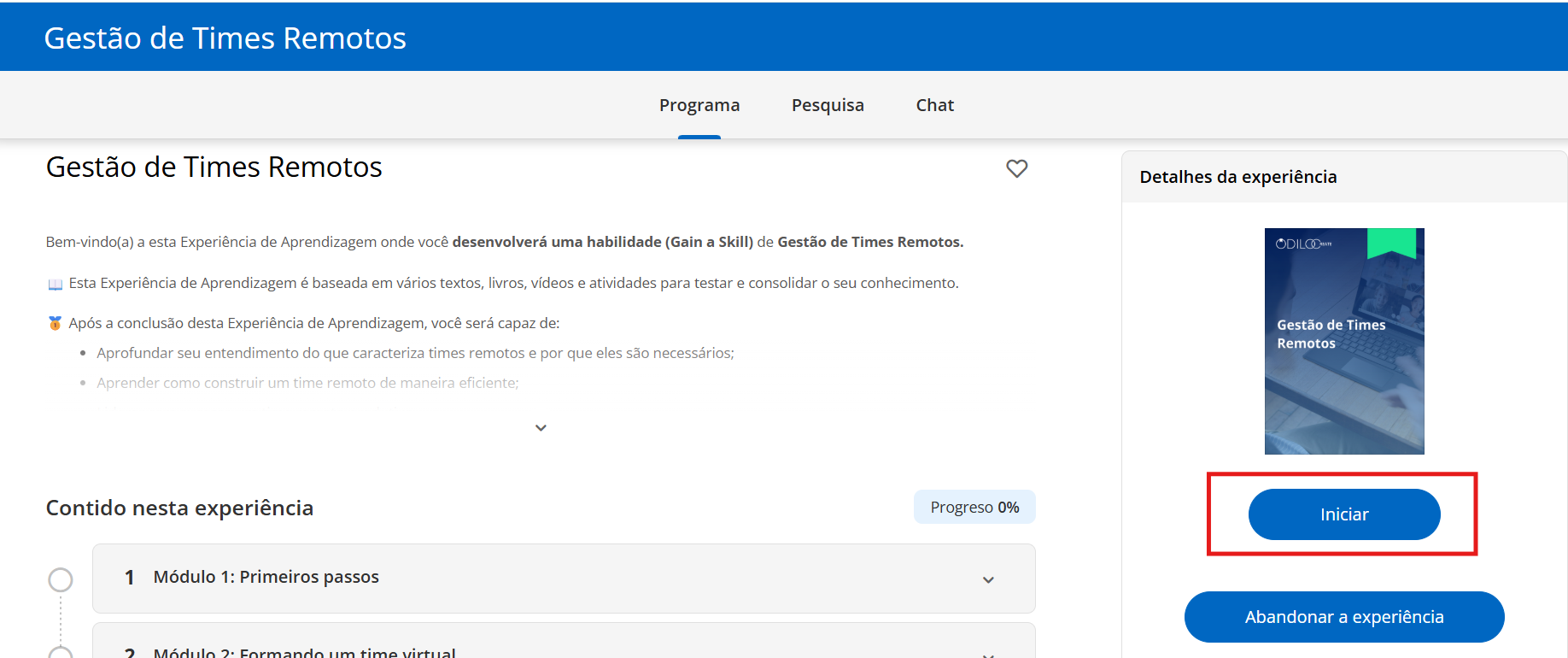Switch to the Programa tab
Viewport: 1568px width, 658px height.
[x=699, y=105]
